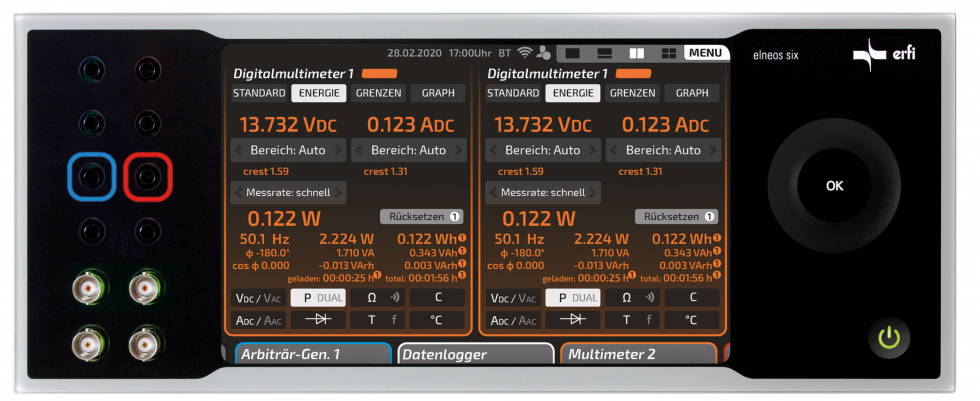The height and width of the screenshot is (401, 980).
Task: Tap the fan status icon
Action: point(543,52)
